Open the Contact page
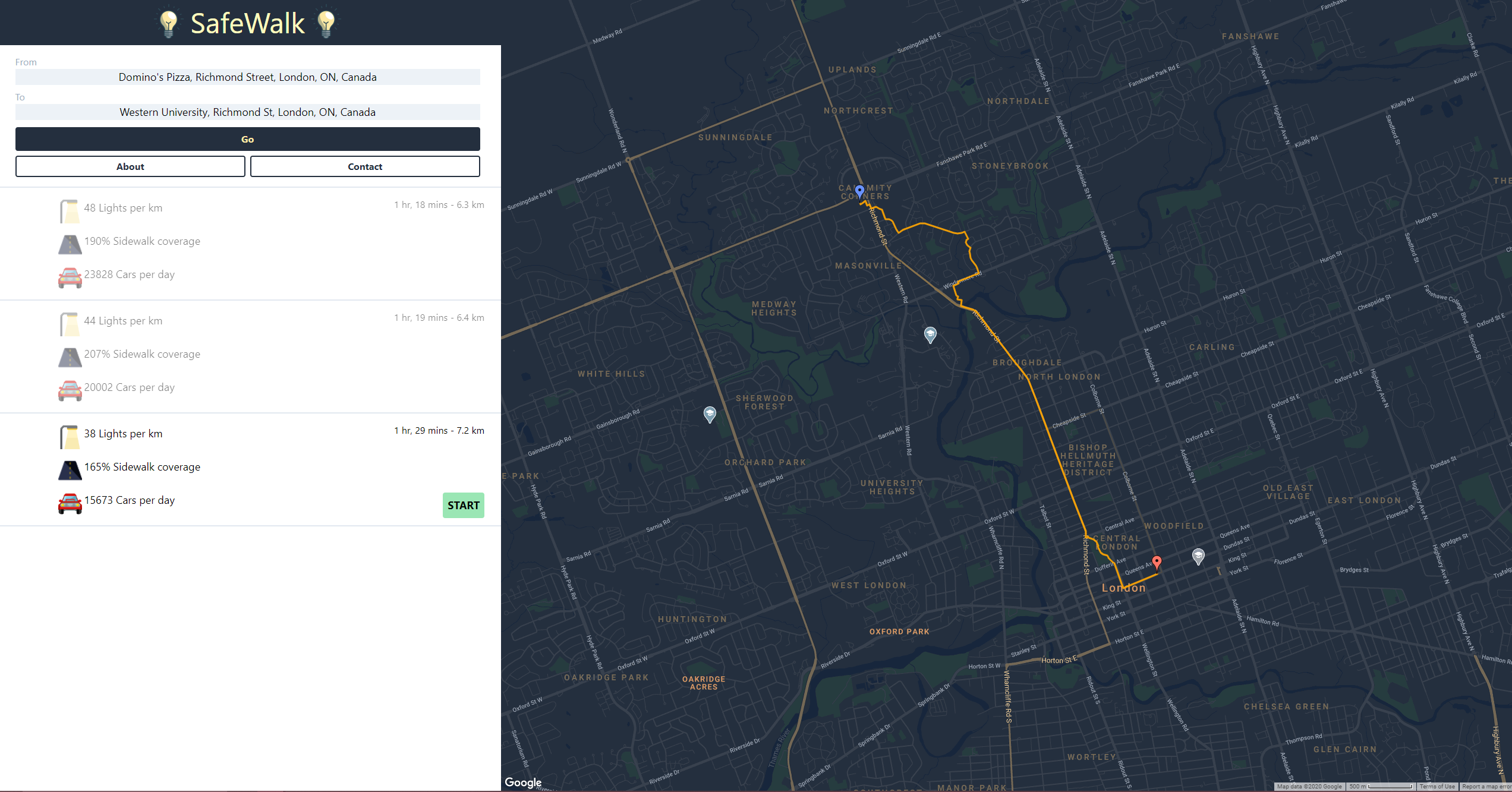The width and height of the screenshot is (1512, 792). (x=365, y=166)
